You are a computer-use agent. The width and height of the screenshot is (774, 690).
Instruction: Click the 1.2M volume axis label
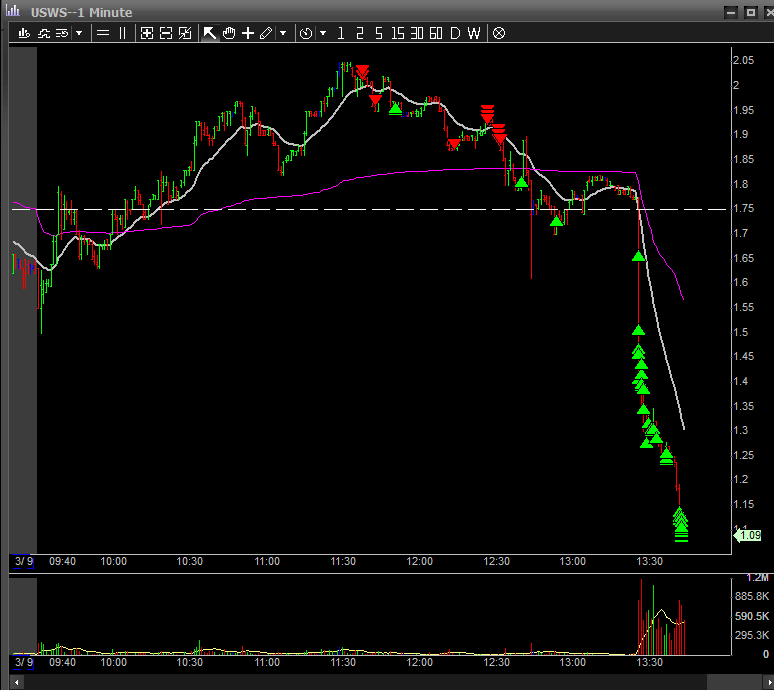[x=758, y=577]
